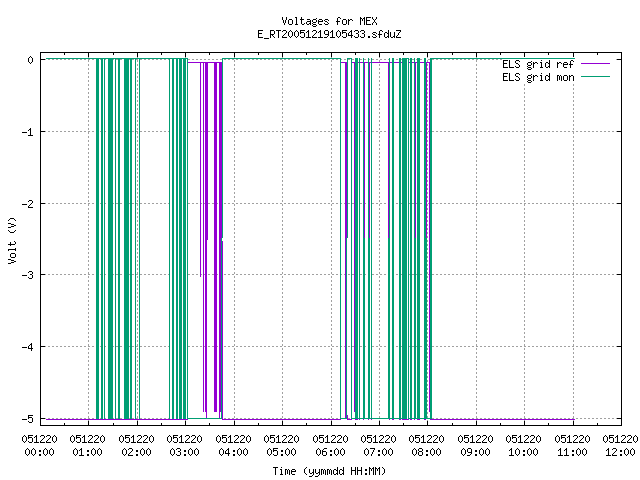Click the purple legend line sample
The width and height of the screenshot is (640, 480).
coord(595,64)
